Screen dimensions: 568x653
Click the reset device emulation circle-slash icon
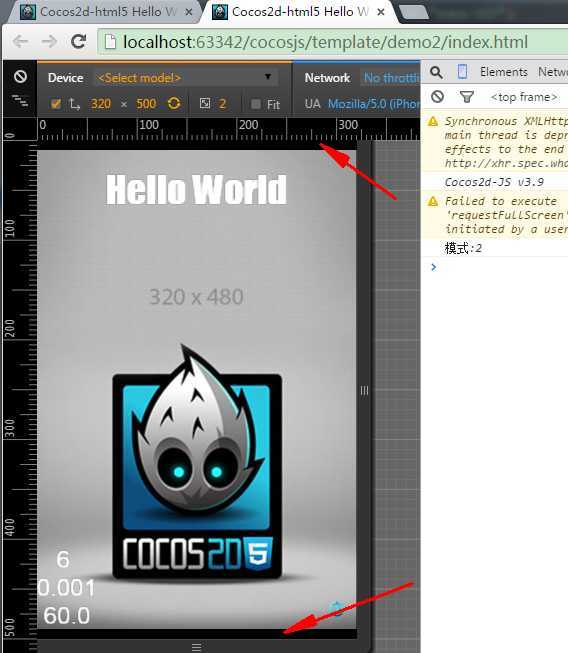coord(20,77)
